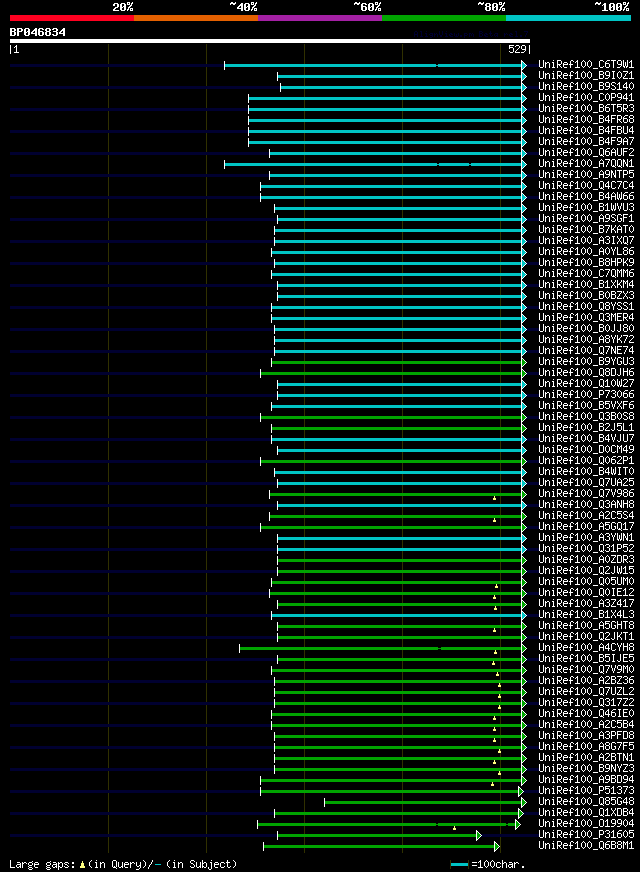The width and height of the screenshot is (640, 872).
Task: Select hit label UniRef100_B4VJU7
Action: [586, 439]
